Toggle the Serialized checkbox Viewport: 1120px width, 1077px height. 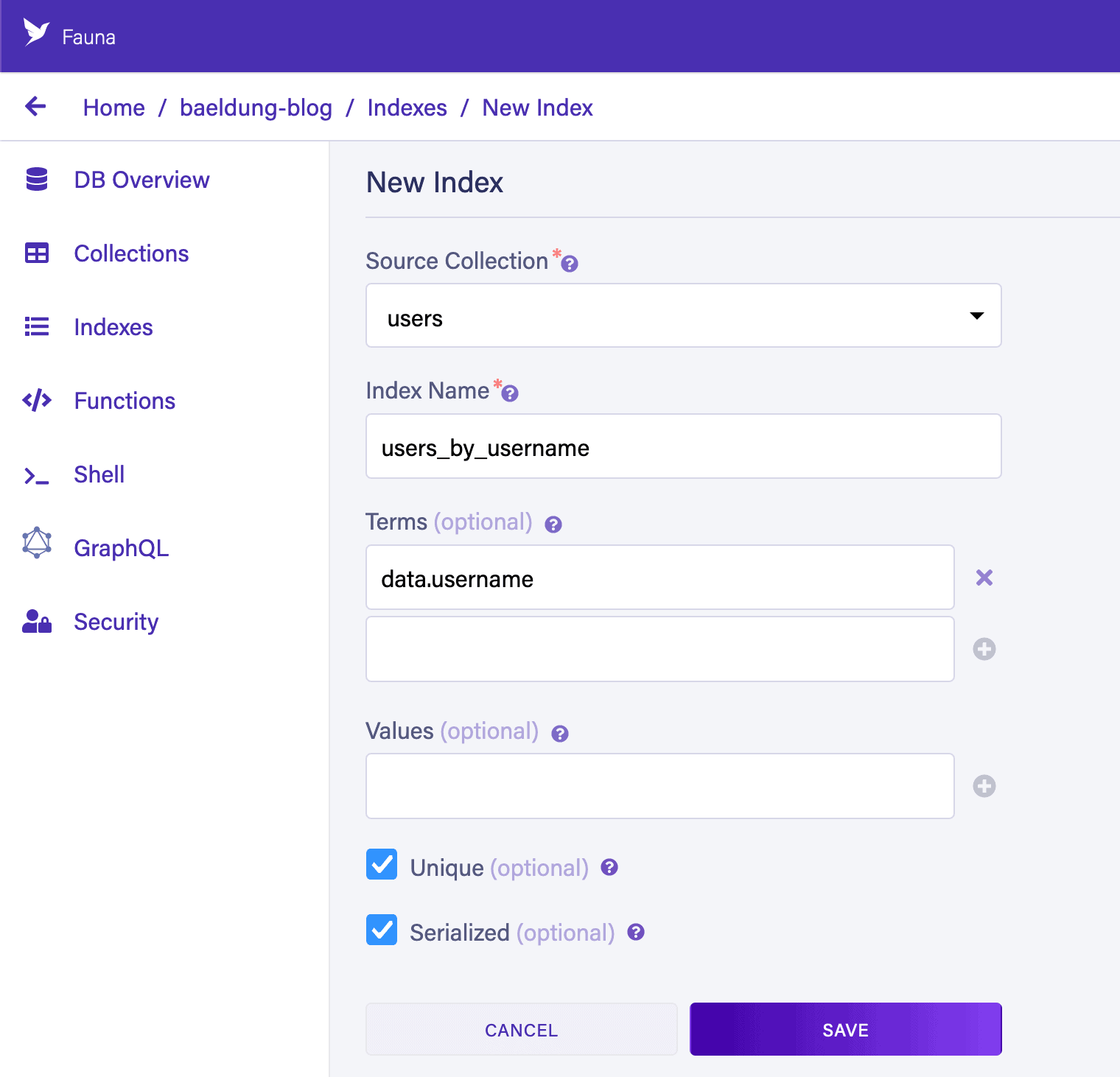point(382,930)
